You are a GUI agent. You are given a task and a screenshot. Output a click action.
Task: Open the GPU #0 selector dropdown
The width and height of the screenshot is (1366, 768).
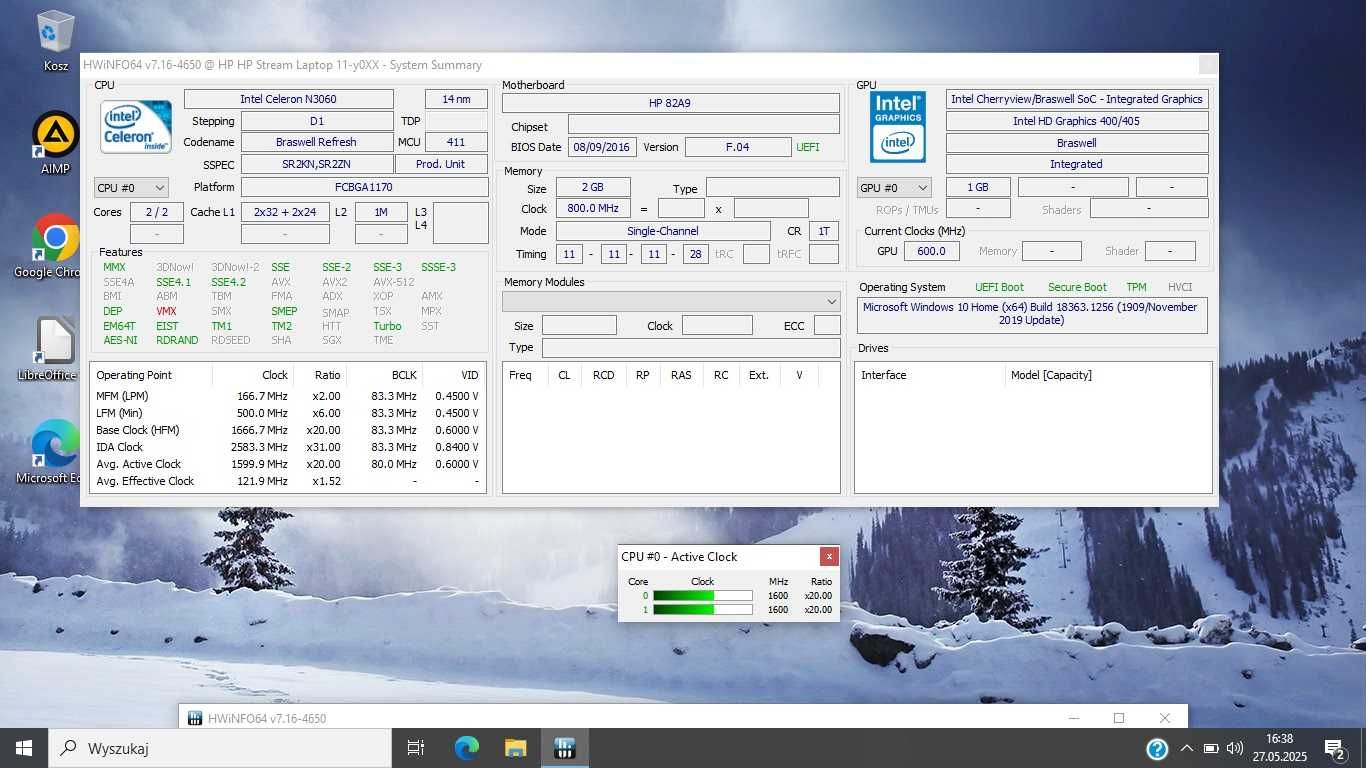894,187
